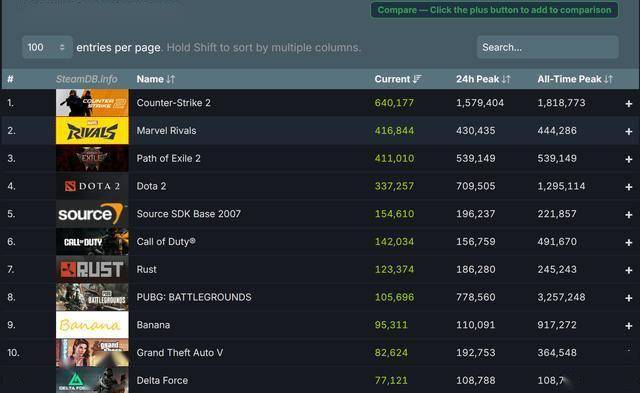Sort table by Name column
The image size is (640, 393).
pos(156,79)
